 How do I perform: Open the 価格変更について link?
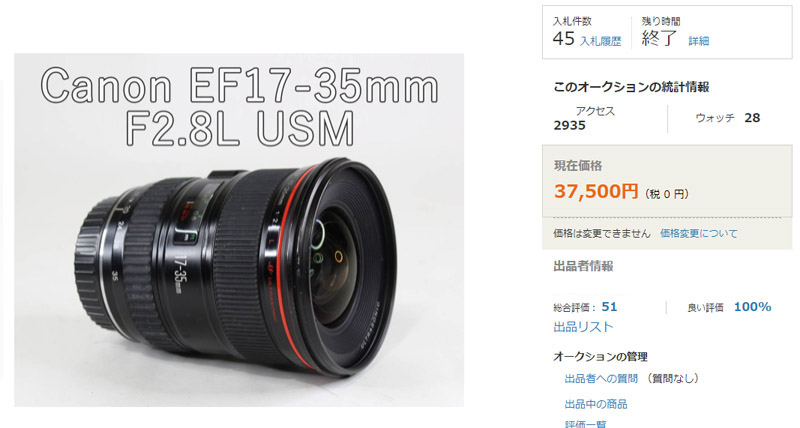pos(698,234)
